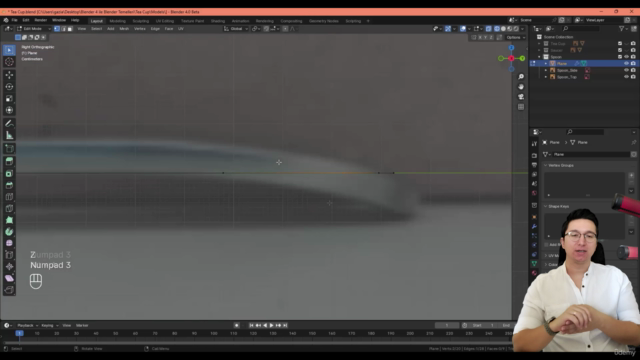Click the pan hand viewport icon
The image size is (640, 360).
click(521, 87)
